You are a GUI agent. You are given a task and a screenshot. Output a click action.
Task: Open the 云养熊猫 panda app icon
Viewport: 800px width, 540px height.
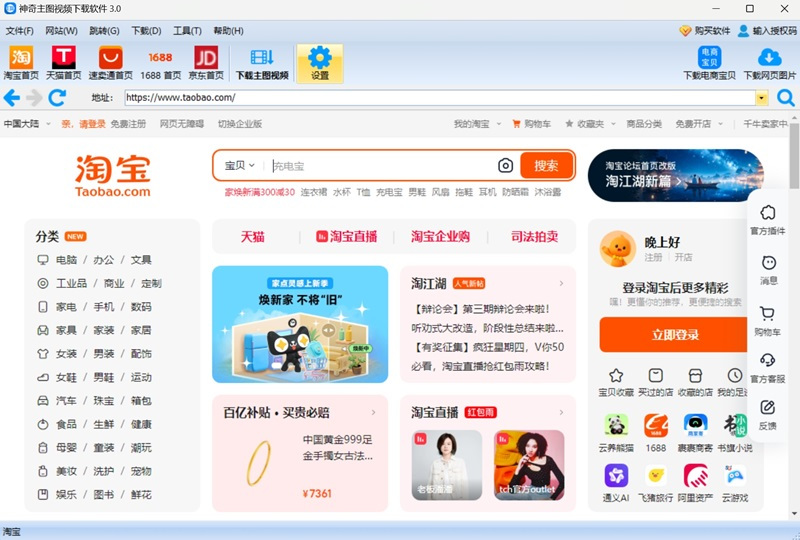pyautogui.click(x=616, y=425)
